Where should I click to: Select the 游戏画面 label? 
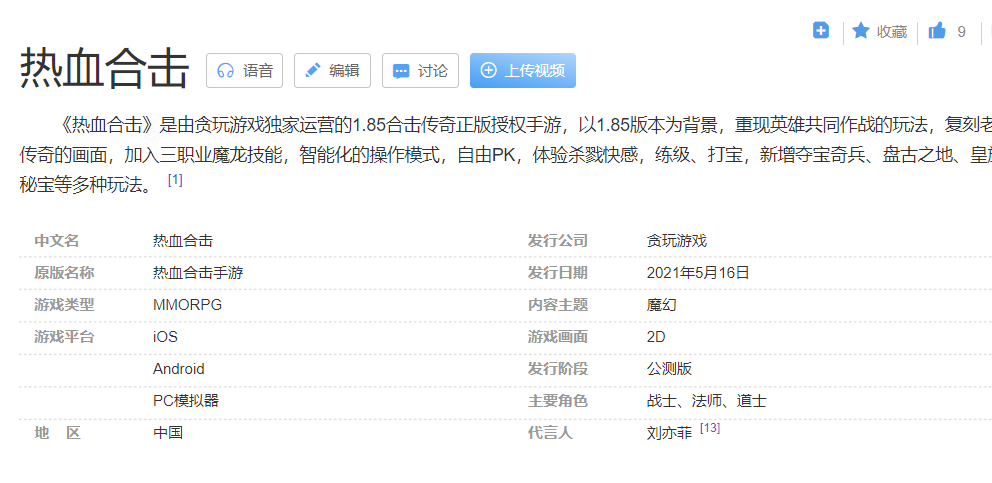click(558, 337)
